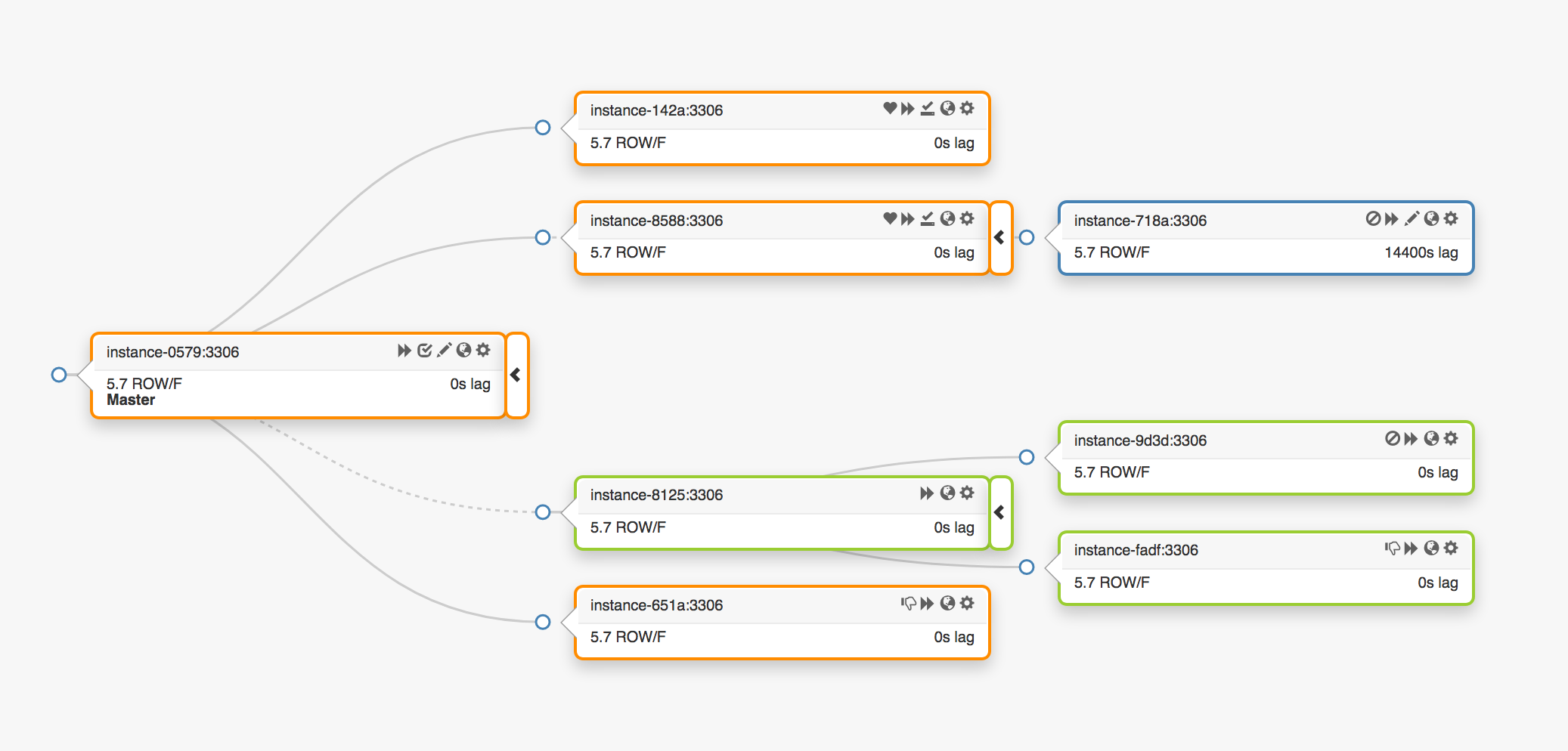Click the forward arrows icon on instance-8588

point(908,219)
